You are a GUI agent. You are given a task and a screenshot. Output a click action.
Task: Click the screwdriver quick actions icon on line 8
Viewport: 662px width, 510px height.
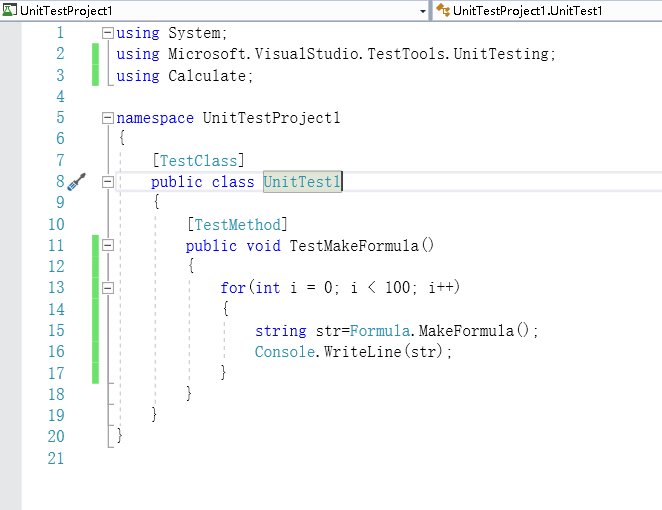click(76, 182)
